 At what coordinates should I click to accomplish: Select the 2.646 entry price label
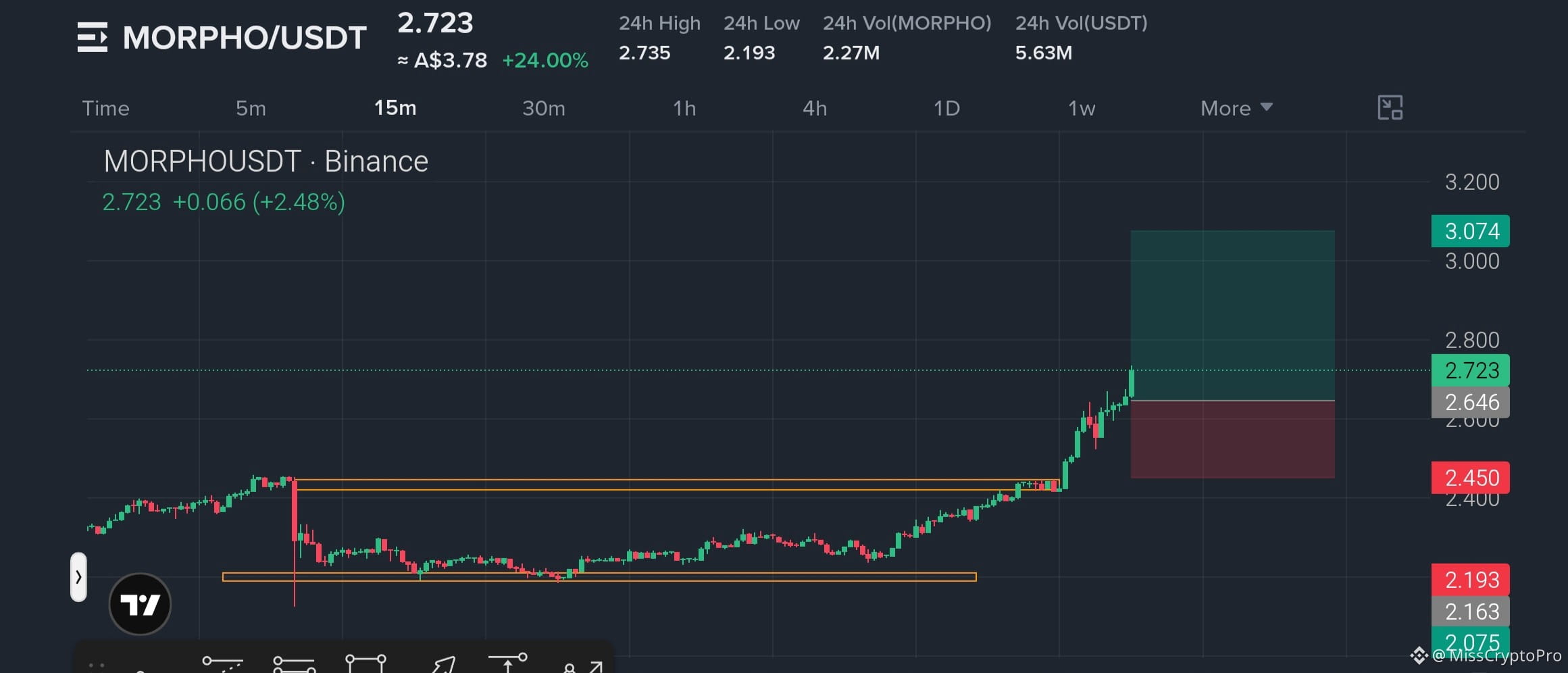tap(1470, 402)
